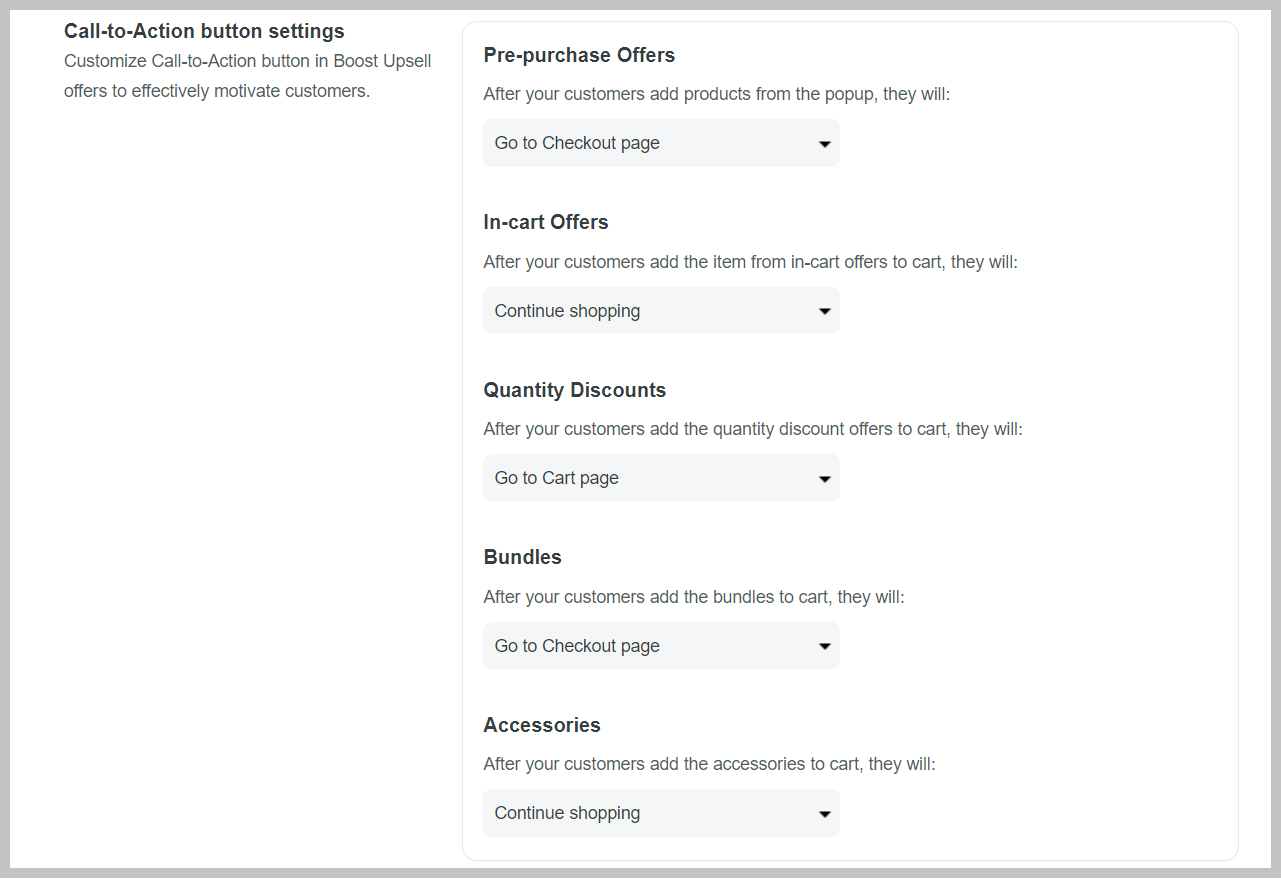This screenshot has width=1281, height=879.
Task: Click the 'In-cart Offers' section heading
Action: click(545, 222)
